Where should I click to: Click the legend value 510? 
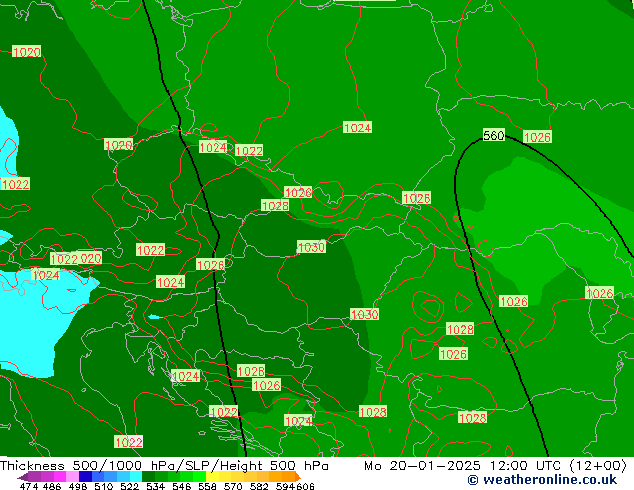click(104, 486)
